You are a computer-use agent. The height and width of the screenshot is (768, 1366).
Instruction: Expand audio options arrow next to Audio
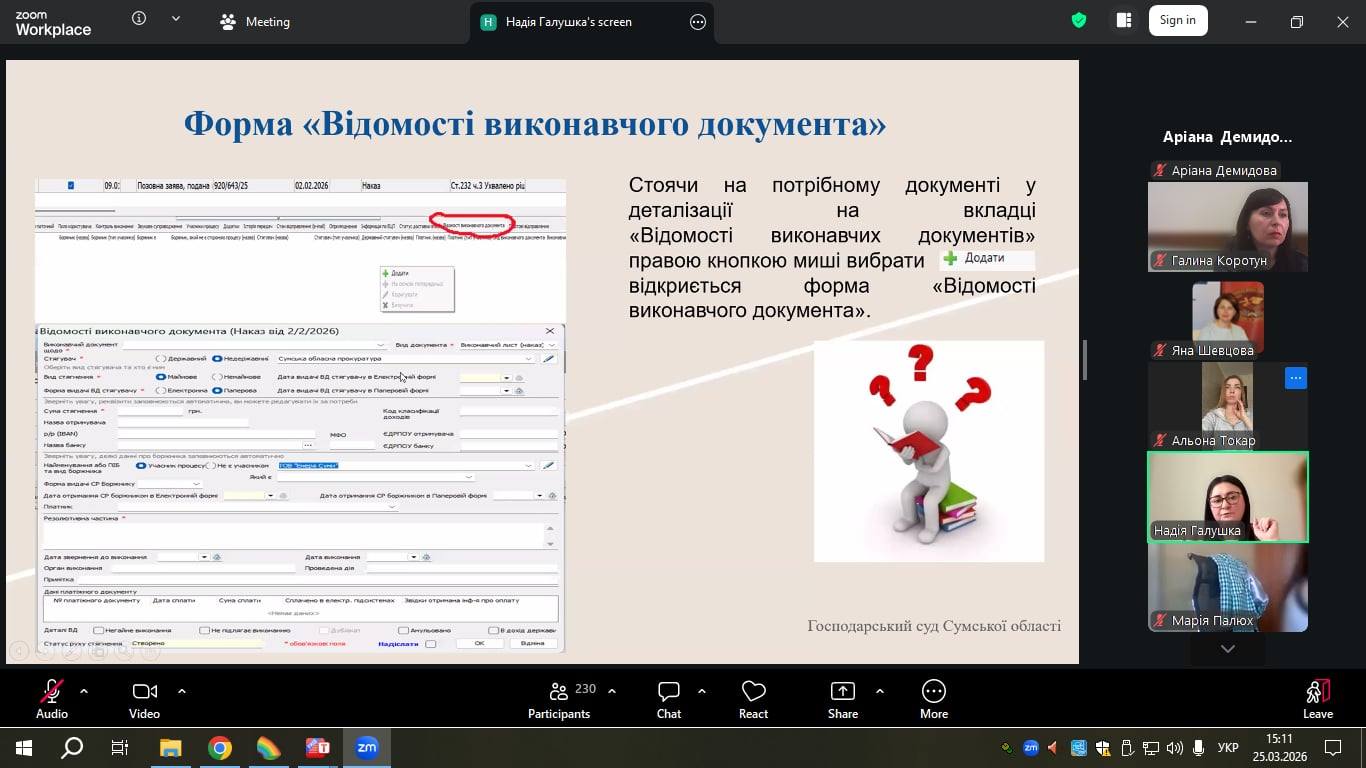[x=84, y=691]
